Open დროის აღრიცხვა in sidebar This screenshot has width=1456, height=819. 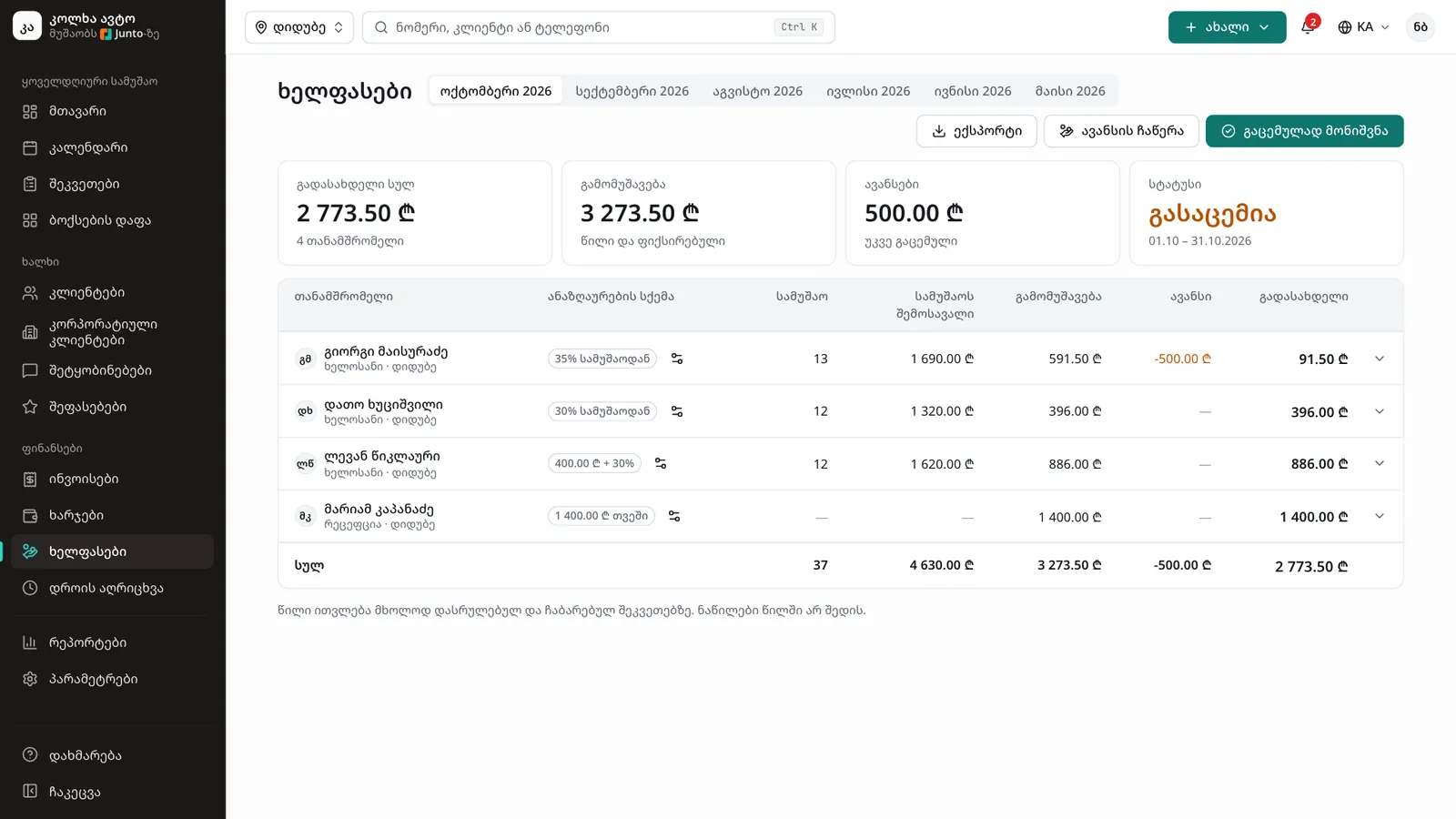113,588
